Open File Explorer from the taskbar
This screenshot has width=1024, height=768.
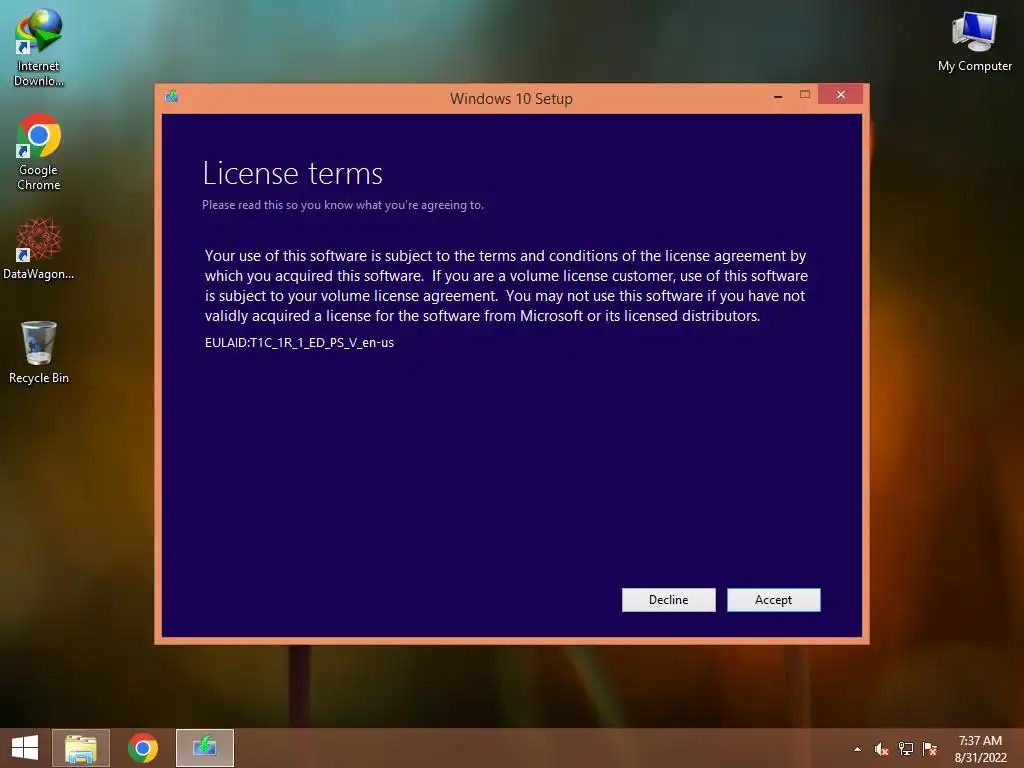80,748
